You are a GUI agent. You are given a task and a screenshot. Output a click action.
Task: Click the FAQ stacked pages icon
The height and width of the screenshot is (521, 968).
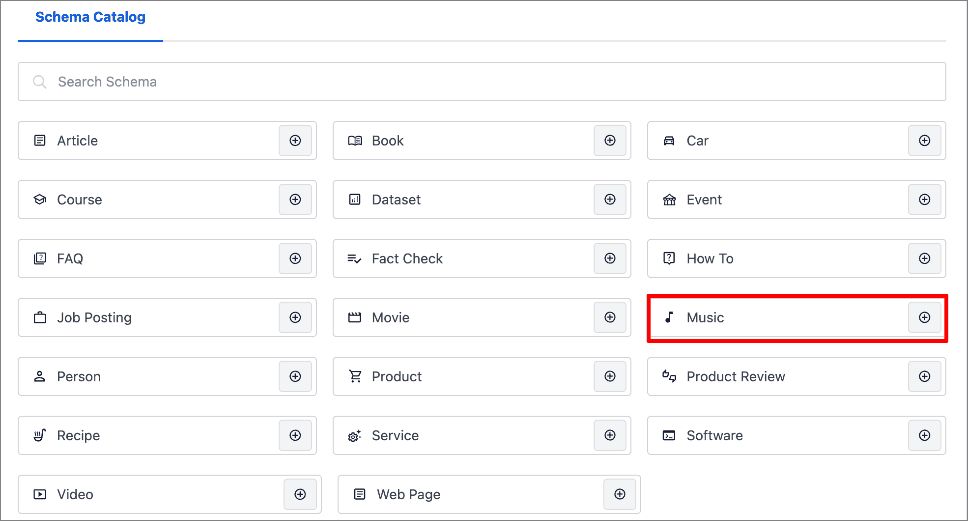tap(40, 259)
